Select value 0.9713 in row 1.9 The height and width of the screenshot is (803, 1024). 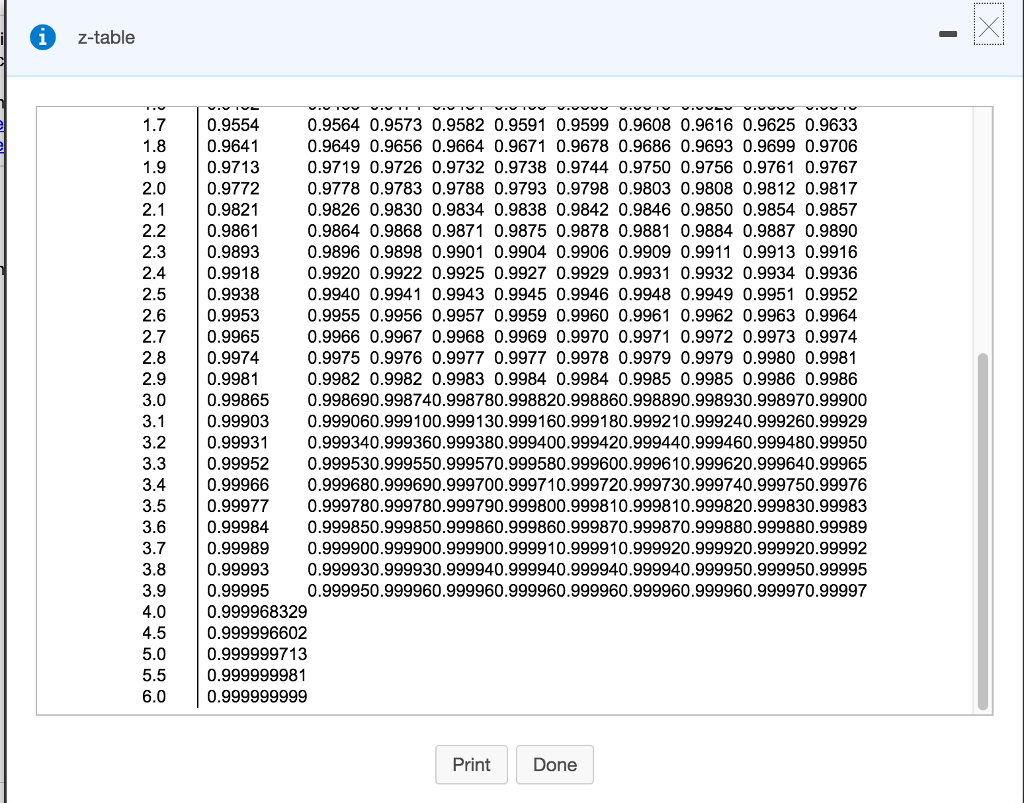click(x=233, y=168)
